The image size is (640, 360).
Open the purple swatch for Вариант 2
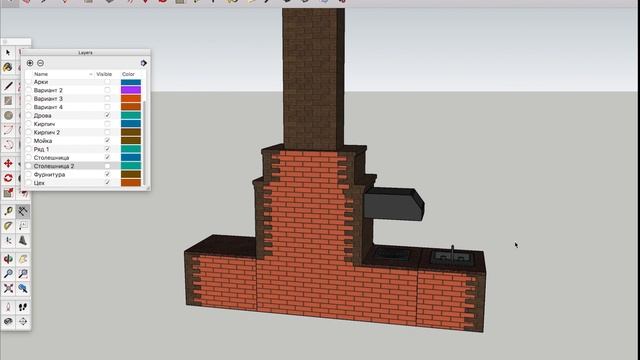[131, 90]
